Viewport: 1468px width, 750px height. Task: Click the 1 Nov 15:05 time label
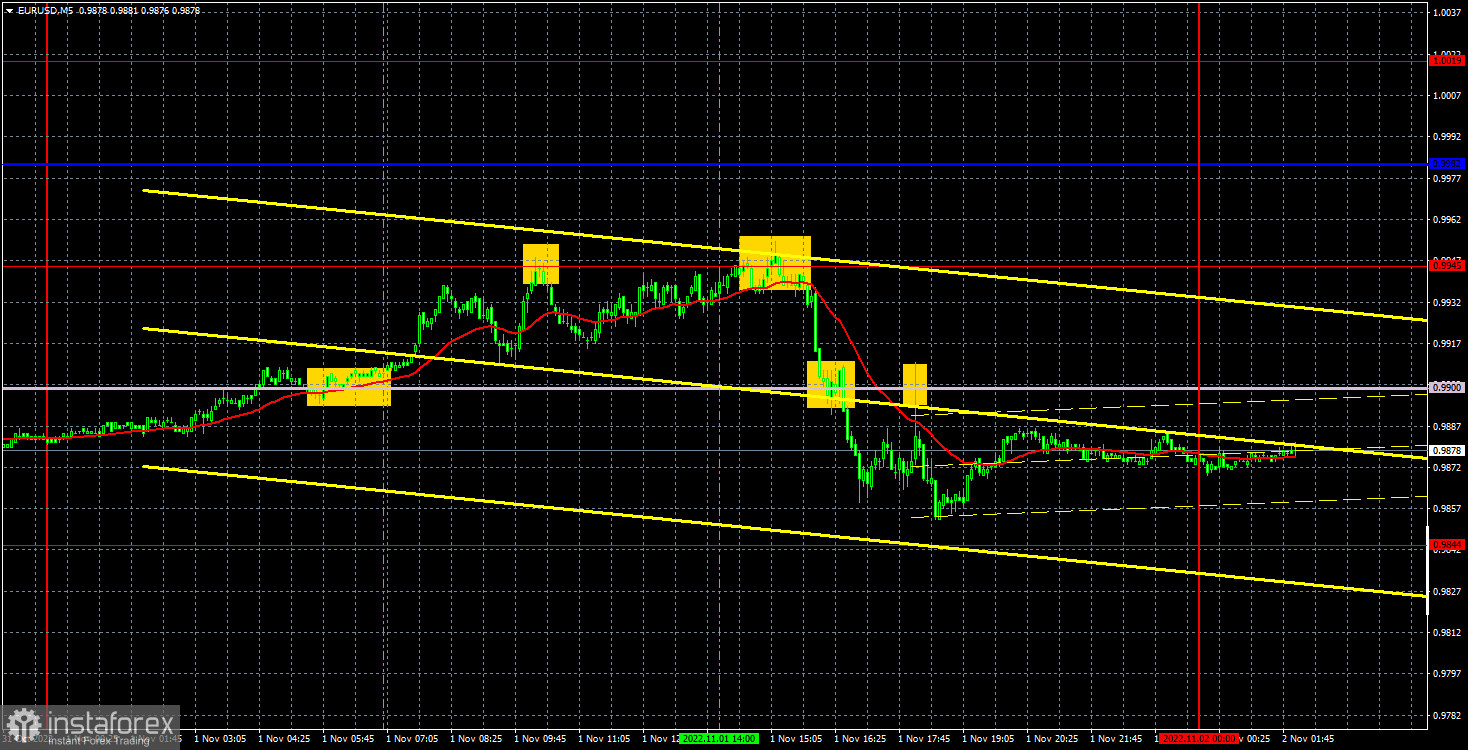click(796, 739)
